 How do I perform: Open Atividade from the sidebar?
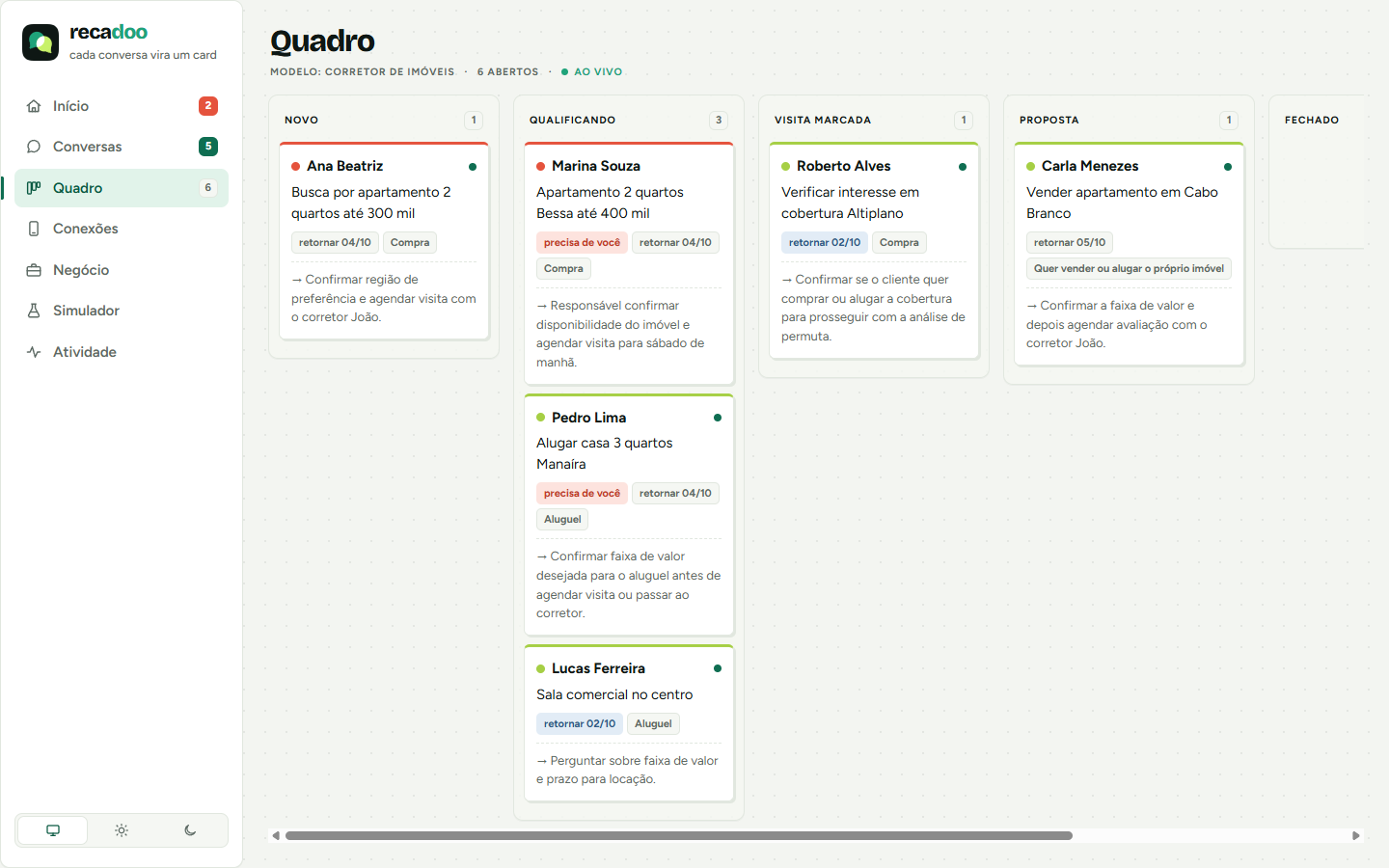[x=122, y=352]
